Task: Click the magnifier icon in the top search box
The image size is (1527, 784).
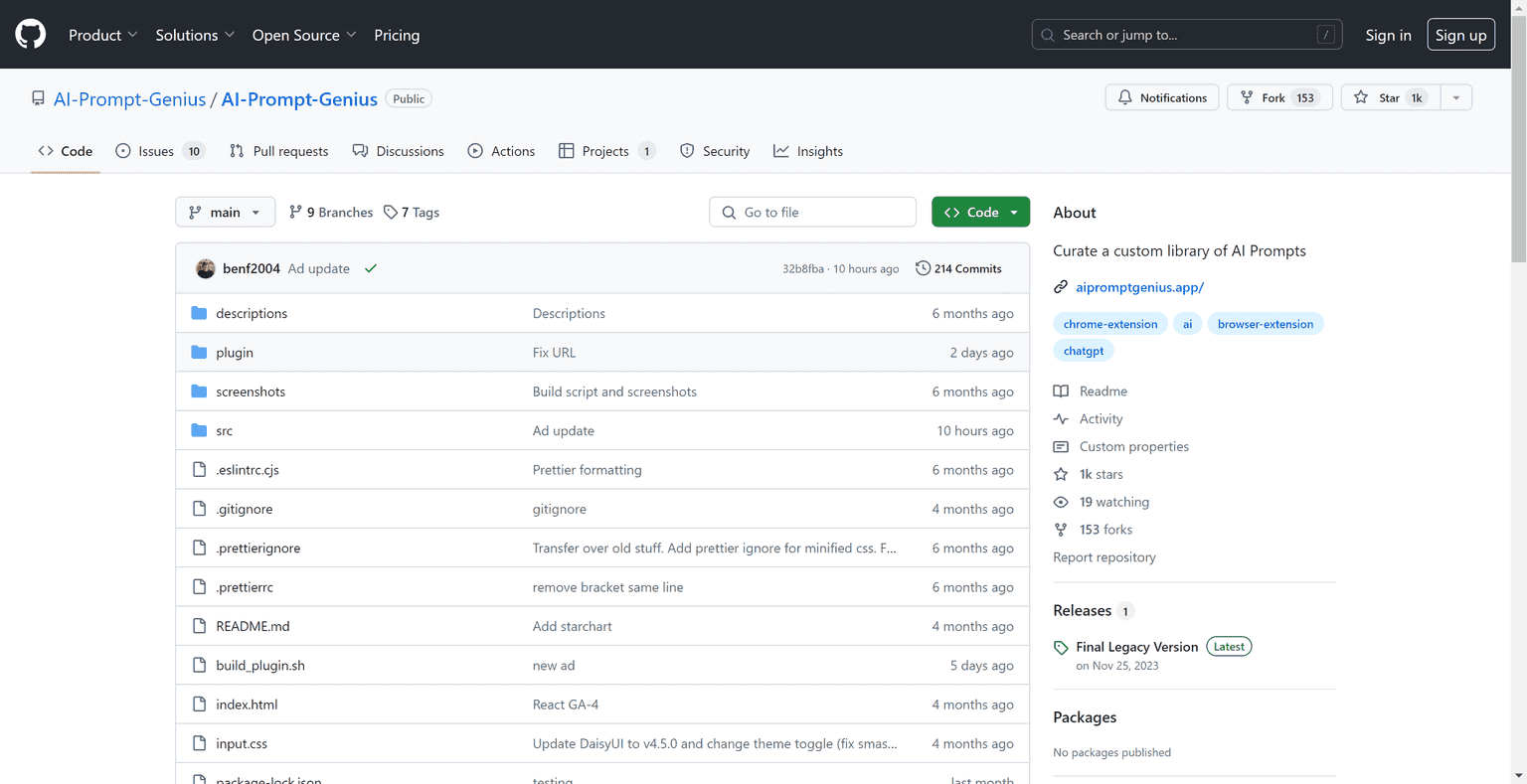Action: (x=1048, y=35)
